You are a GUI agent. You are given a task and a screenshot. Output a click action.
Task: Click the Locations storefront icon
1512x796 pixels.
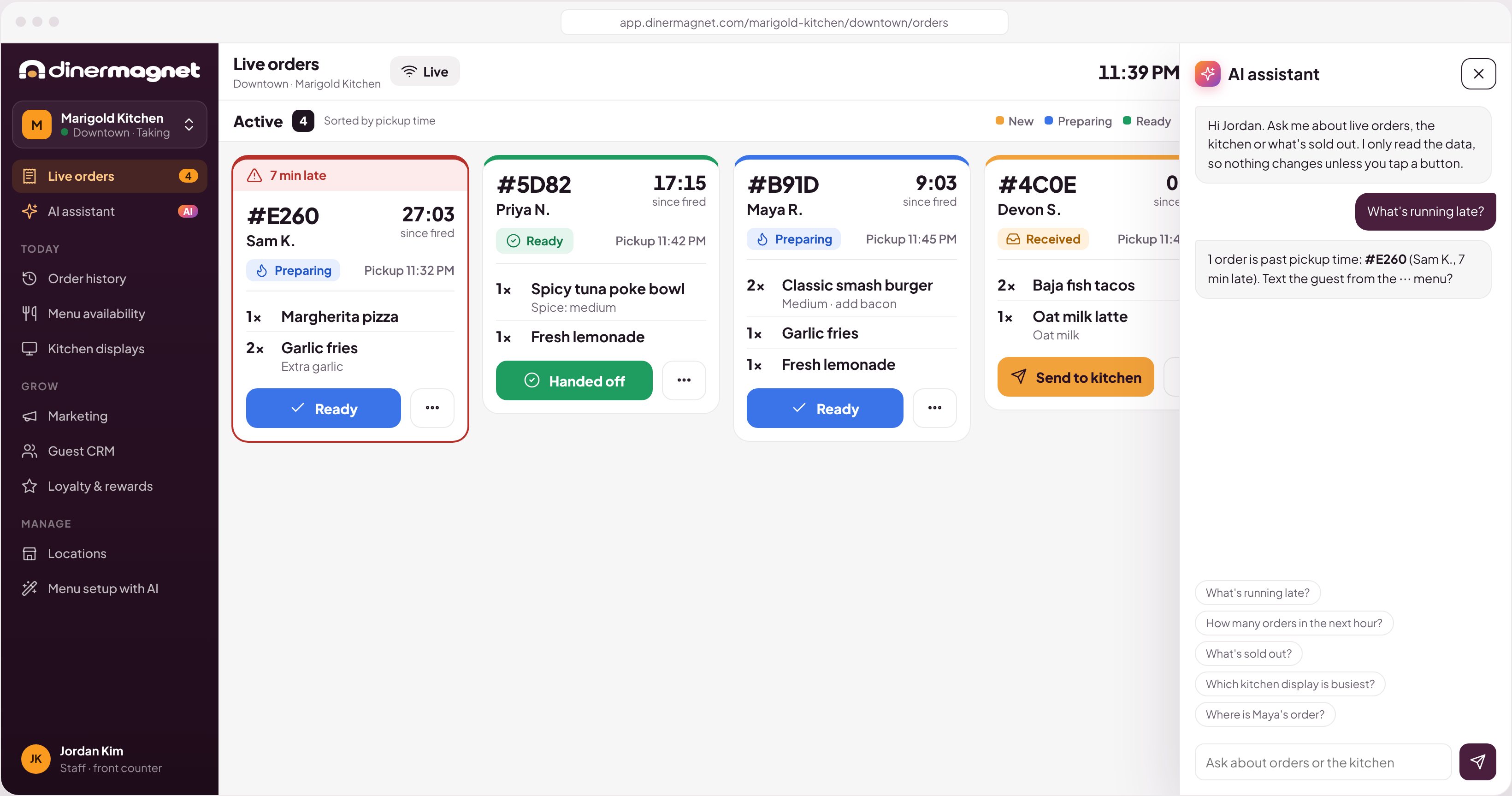coord(30,553)
